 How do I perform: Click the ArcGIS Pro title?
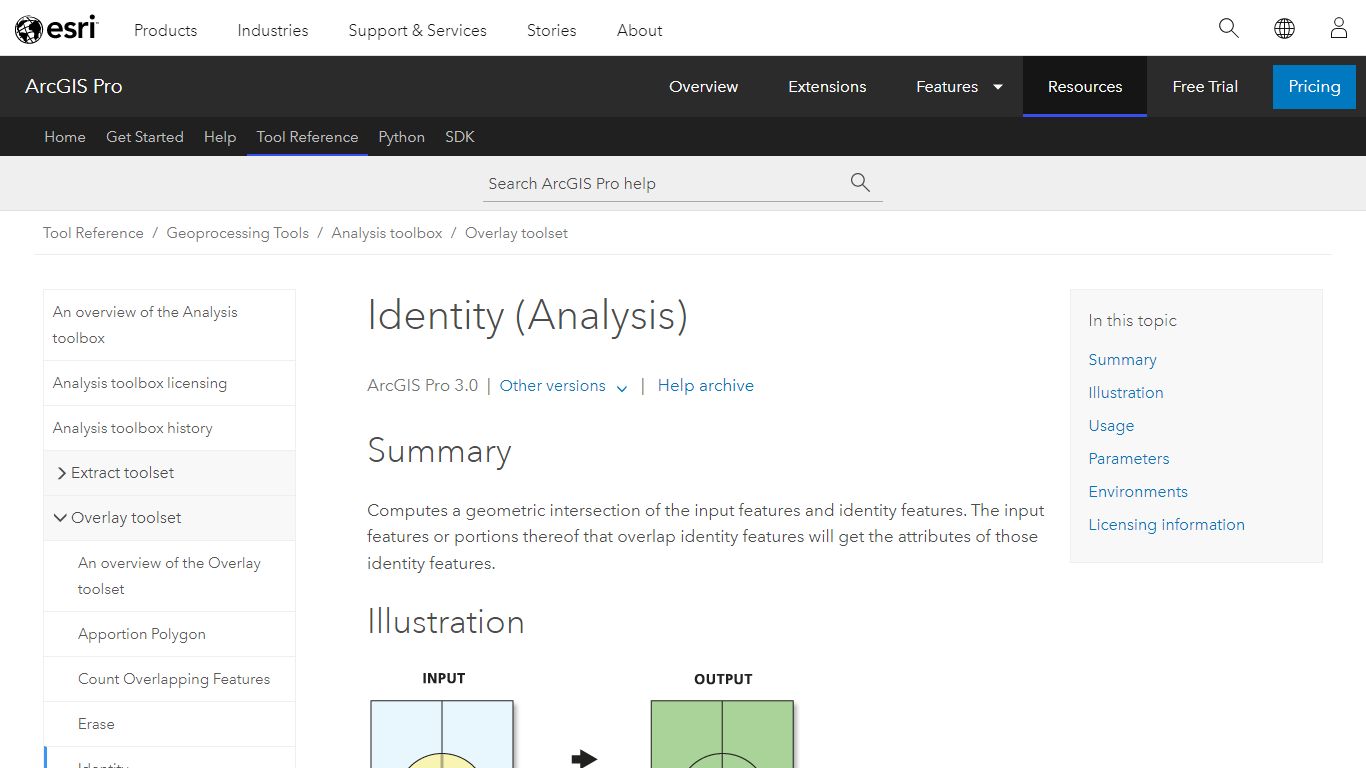(74, 86)
